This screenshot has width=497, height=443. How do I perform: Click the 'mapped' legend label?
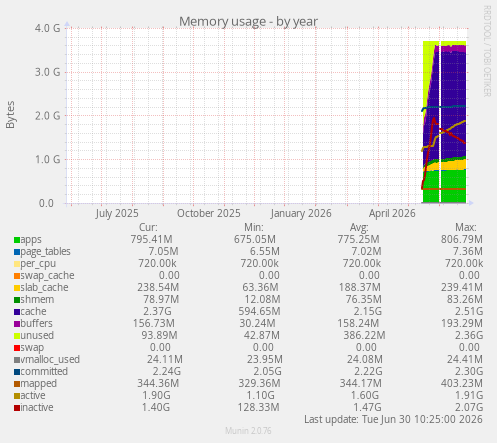[x=39, y=384]
